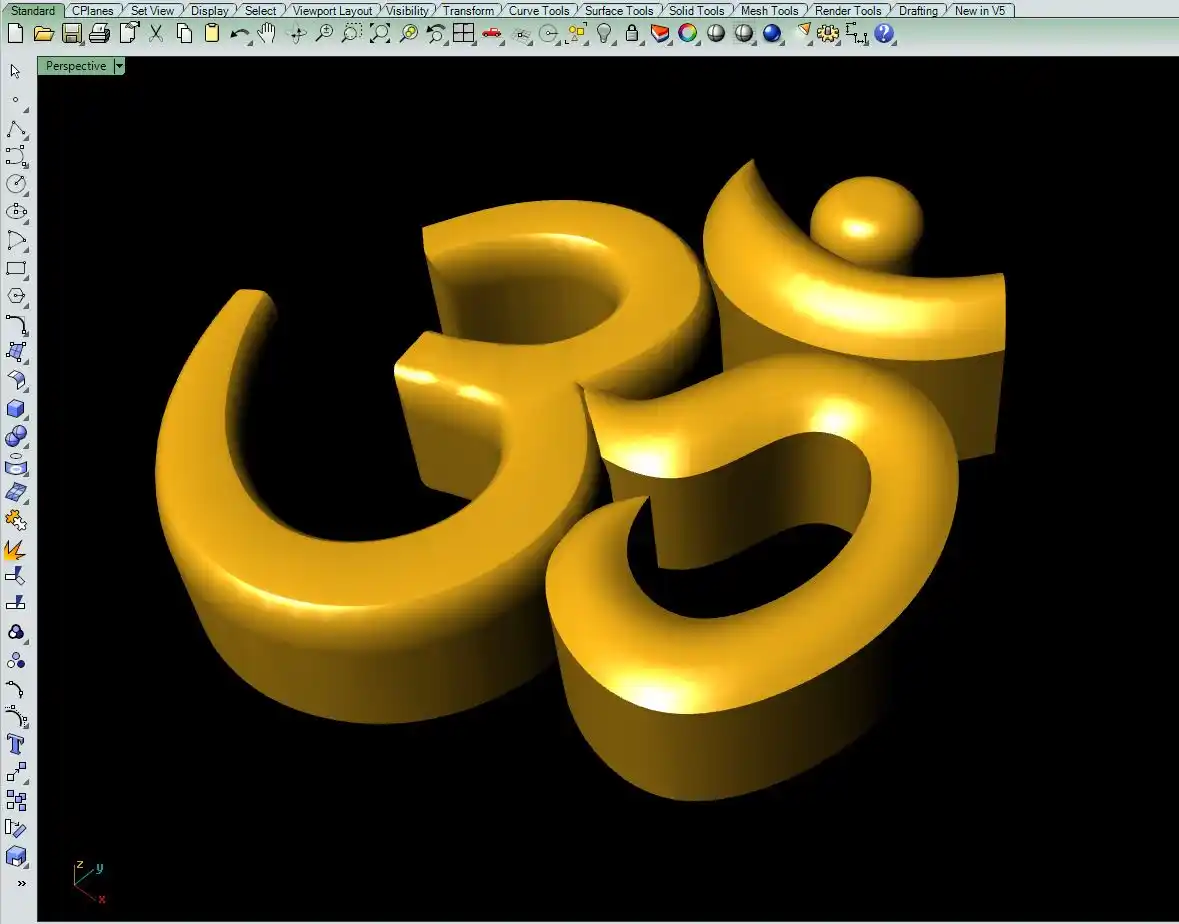Viewport: 1179px width, 924px height.
Task: Open the Perspective viewport dropdown arrow
Action: [x=119, y=66]
